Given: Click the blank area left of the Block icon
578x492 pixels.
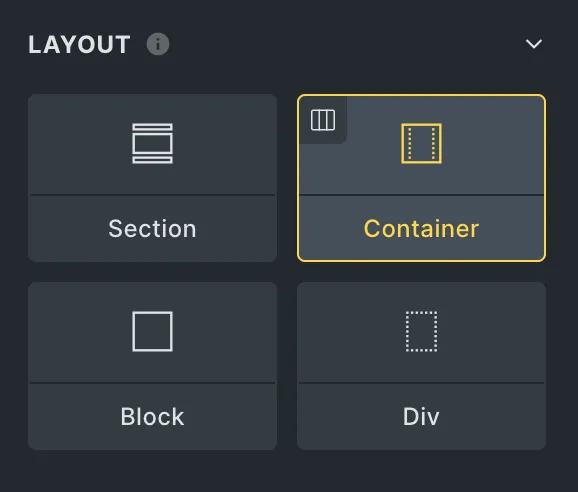Looking at the screenshot, I should tap(81, 332).
